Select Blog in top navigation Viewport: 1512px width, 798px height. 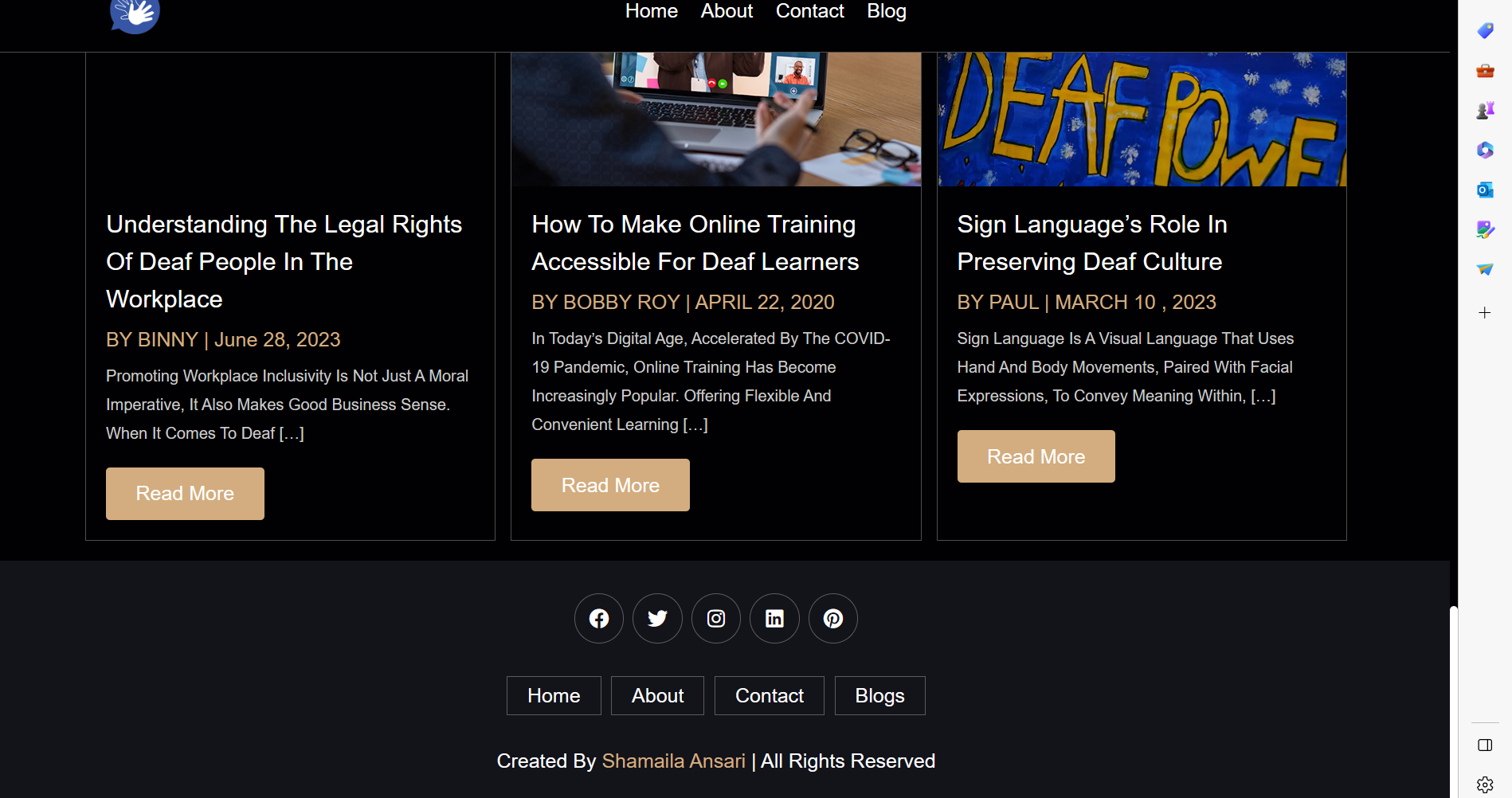[887, 11]
